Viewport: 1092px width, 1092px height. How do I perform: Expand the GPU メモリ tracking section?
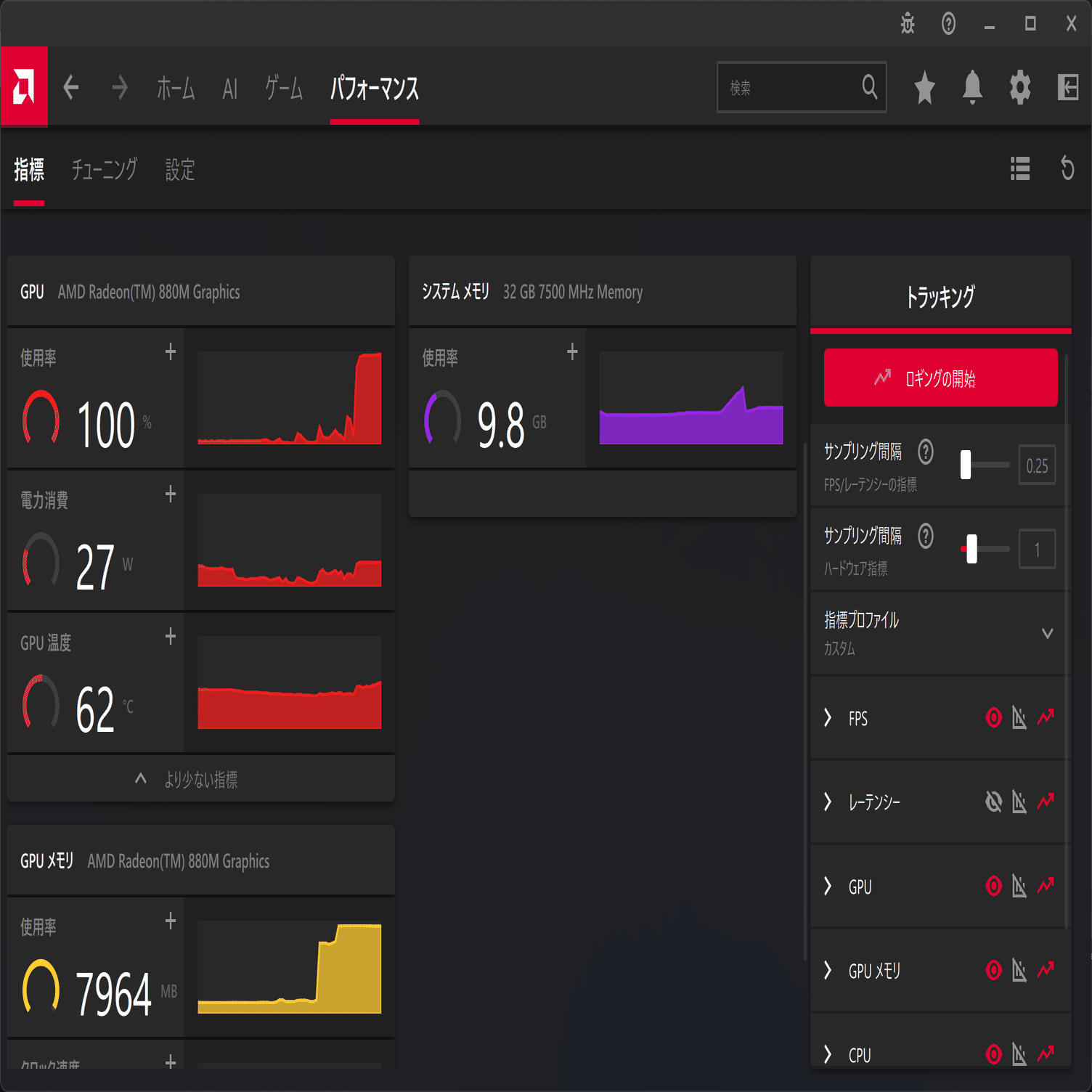click(x=828, y=971)
